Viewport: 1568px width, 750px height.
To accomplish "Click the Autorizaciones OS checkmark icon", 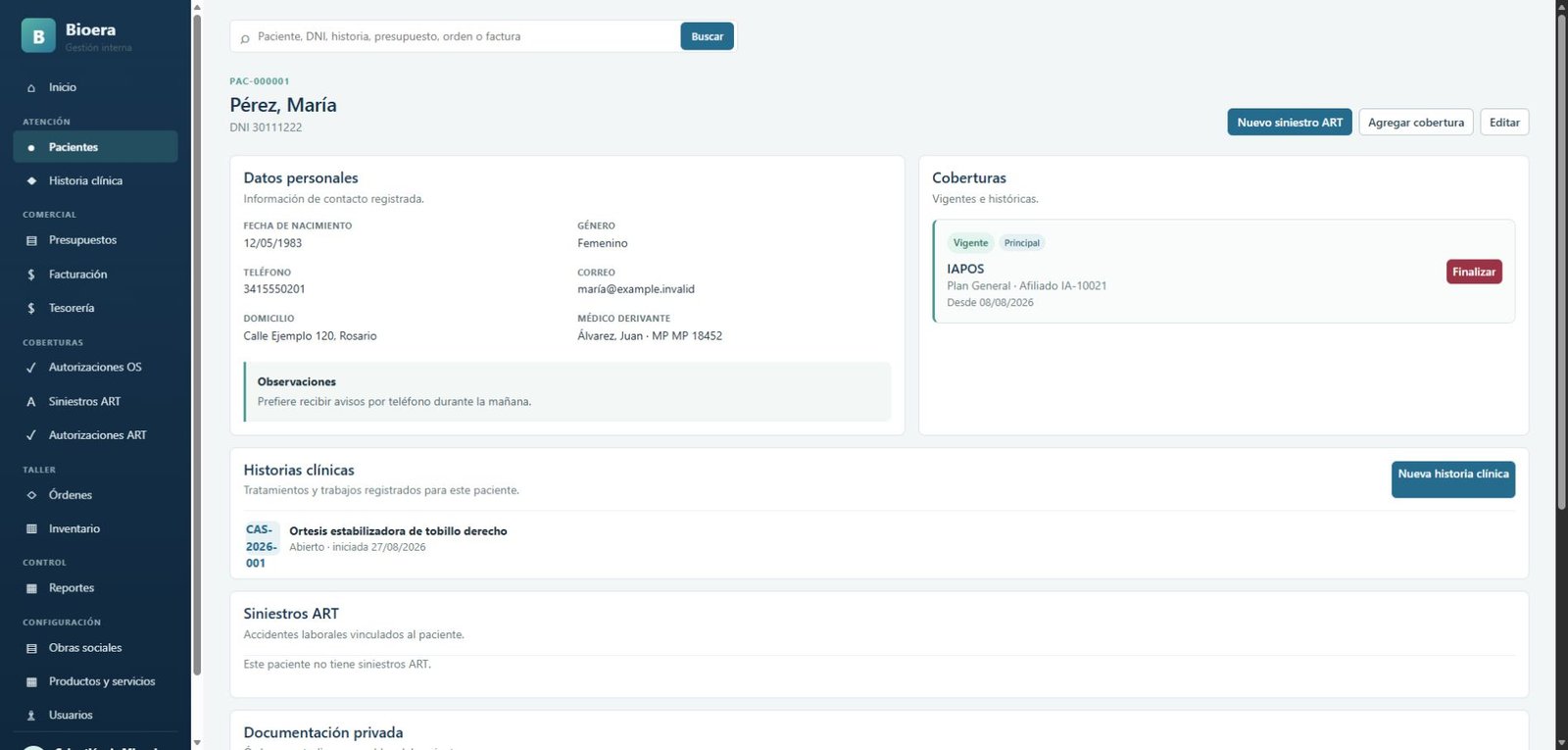I will (x=31, y=368).
